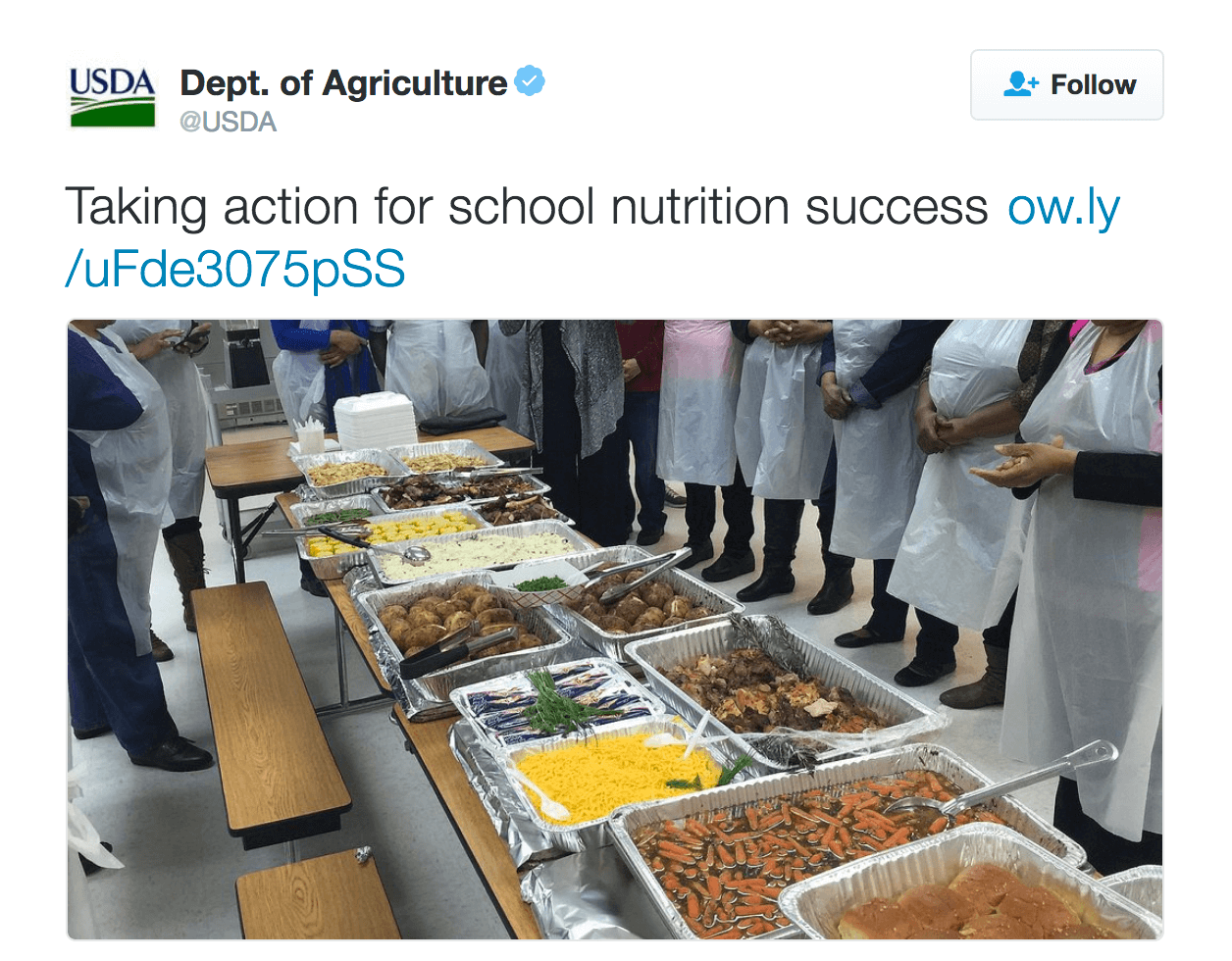This screenshot has height=961, width=1232.
Task: Click the @USDA handle
Action: [228, 123]
